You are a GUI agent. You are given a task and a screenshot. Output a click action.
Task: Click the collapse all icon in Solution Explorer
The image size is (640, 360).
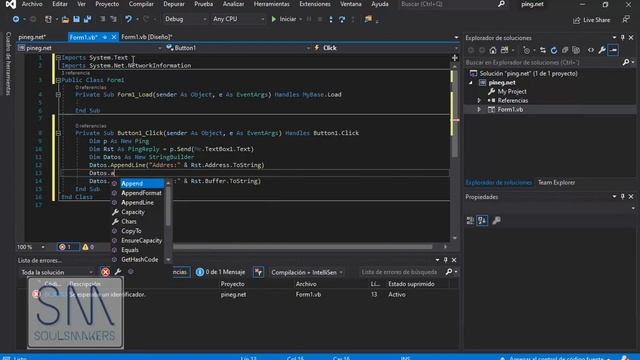click(565, 50)
